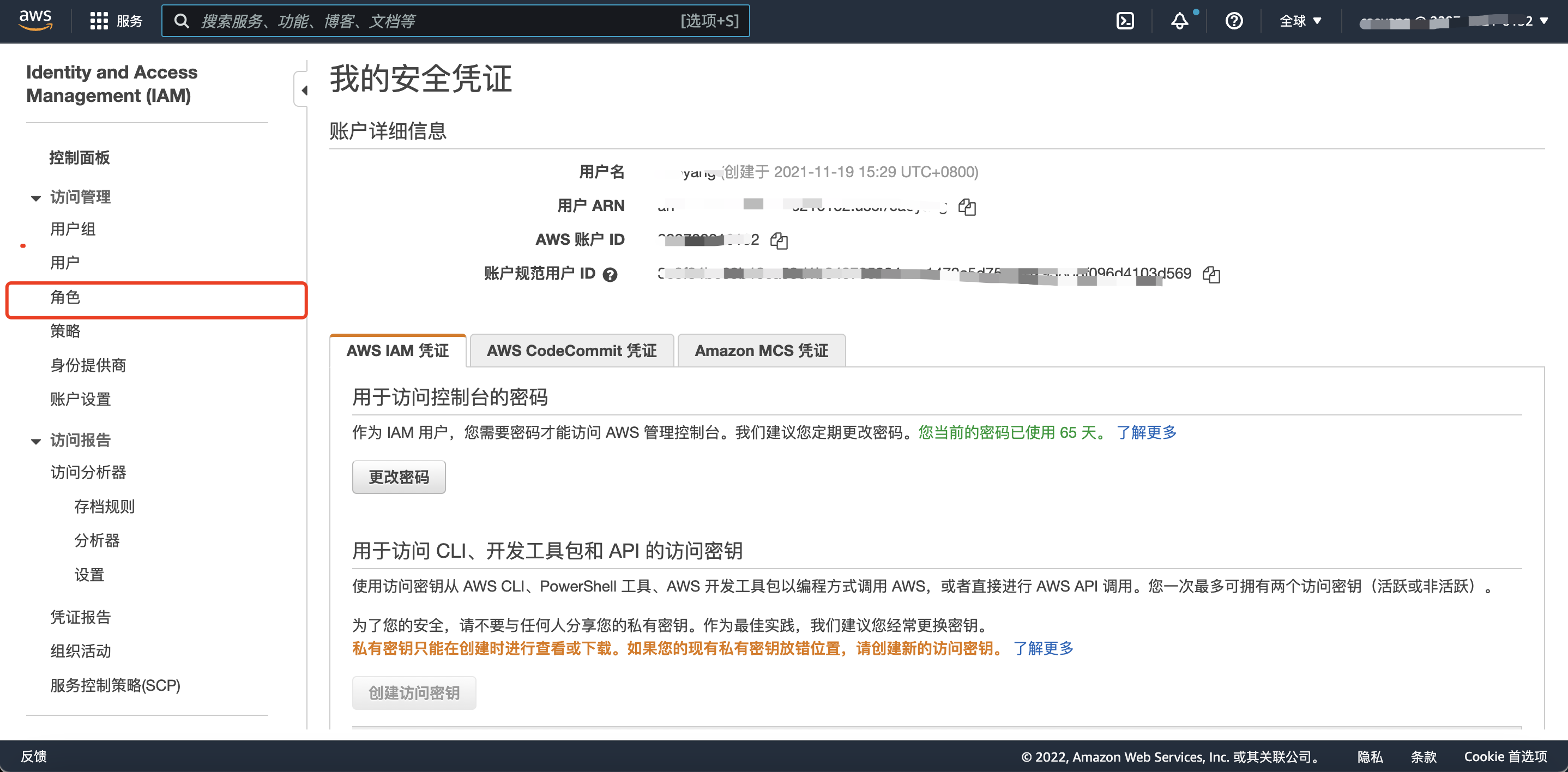Viewport: 1568px width, 772px height.
Task: Open 了解更多 link about access keys
Action: [x=1042, y=648]
